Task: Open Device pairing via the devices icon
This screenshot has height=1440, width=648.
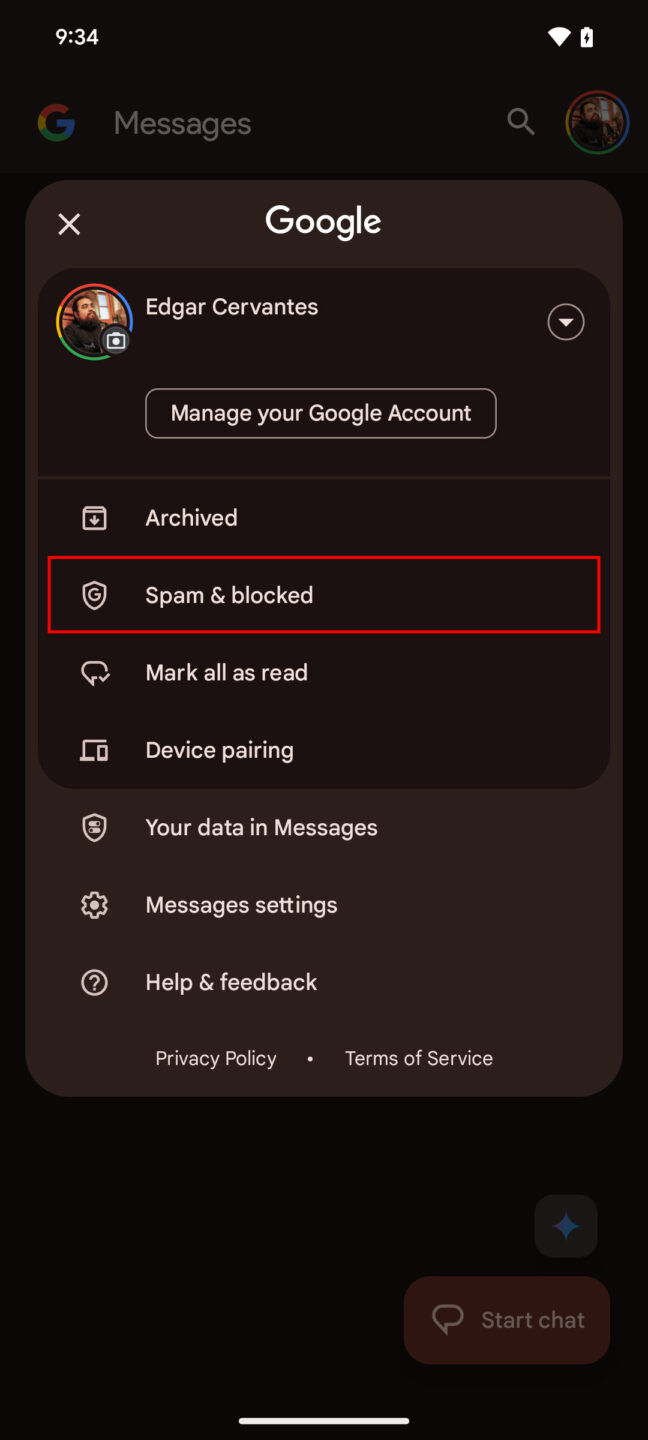Action: pyautogui.click(x=94, y=749)
